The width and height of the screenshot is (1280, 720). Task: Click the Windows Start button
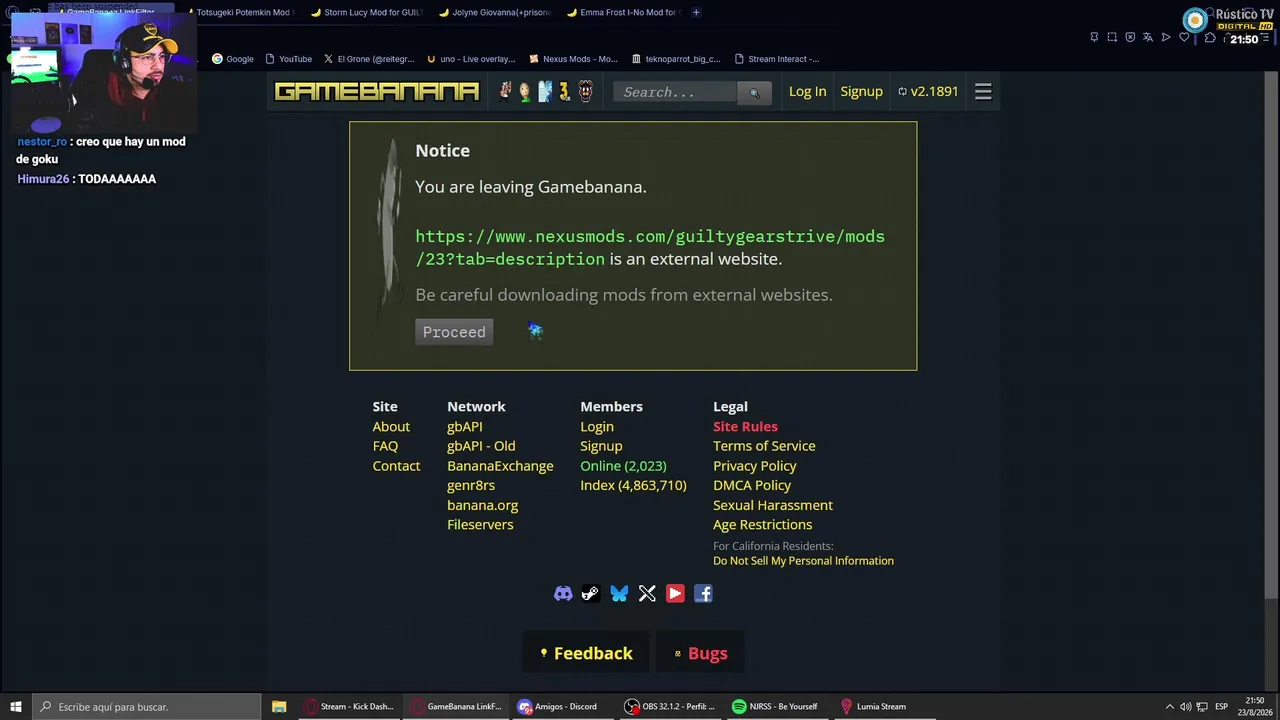coord(14,706)
